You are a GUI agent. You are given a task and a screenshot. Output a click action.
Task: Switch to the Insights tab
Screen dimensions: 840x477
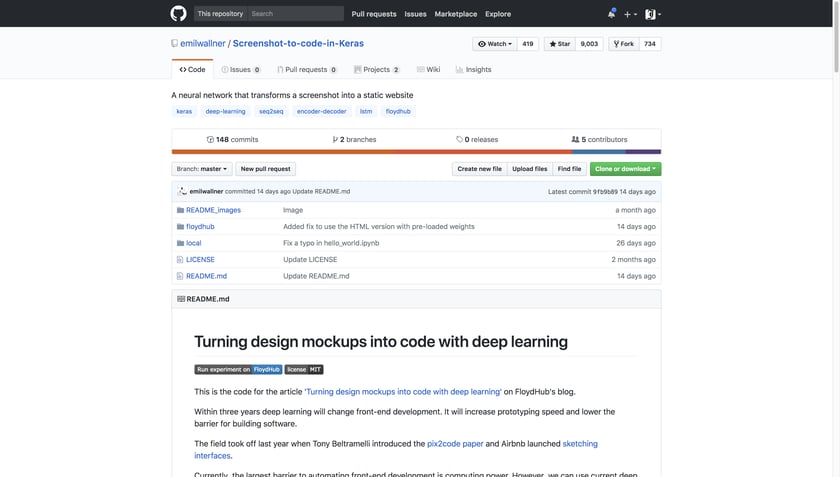pos(474,70)
